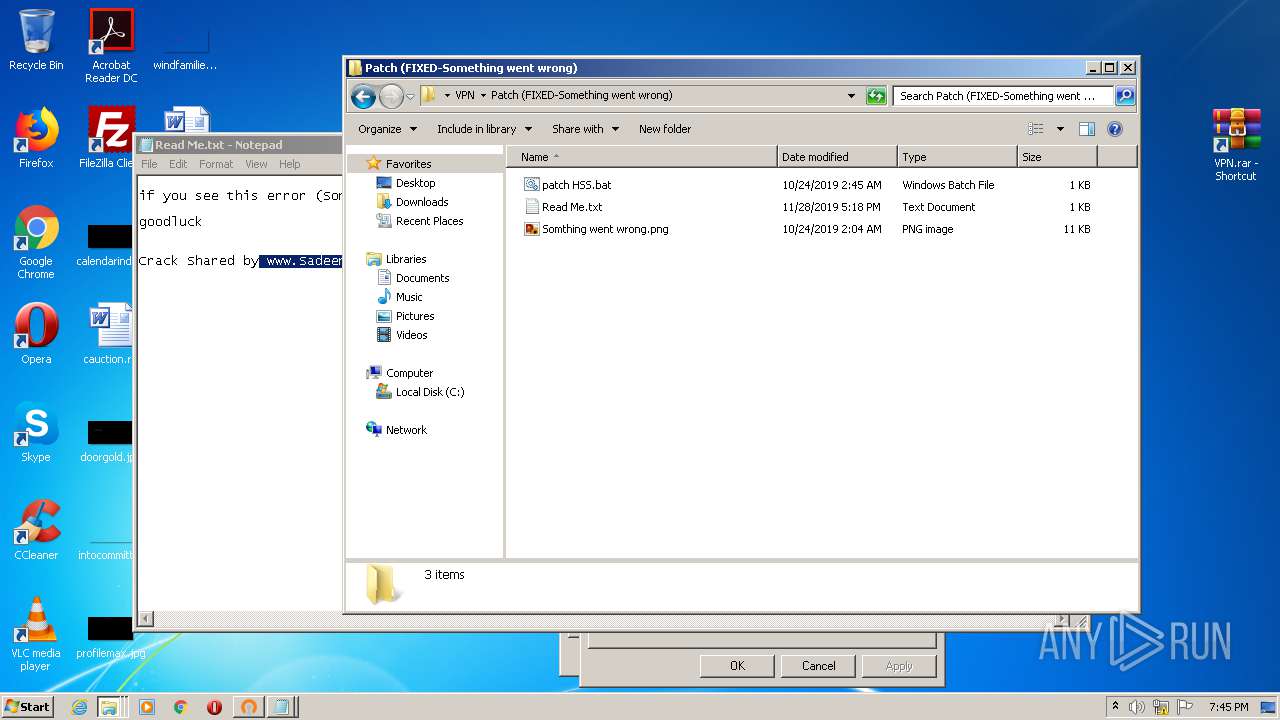Screen dimensions: 1280x720
Task: Select the Somthing went wrong.png file icon
Action: tap(532, 229)
